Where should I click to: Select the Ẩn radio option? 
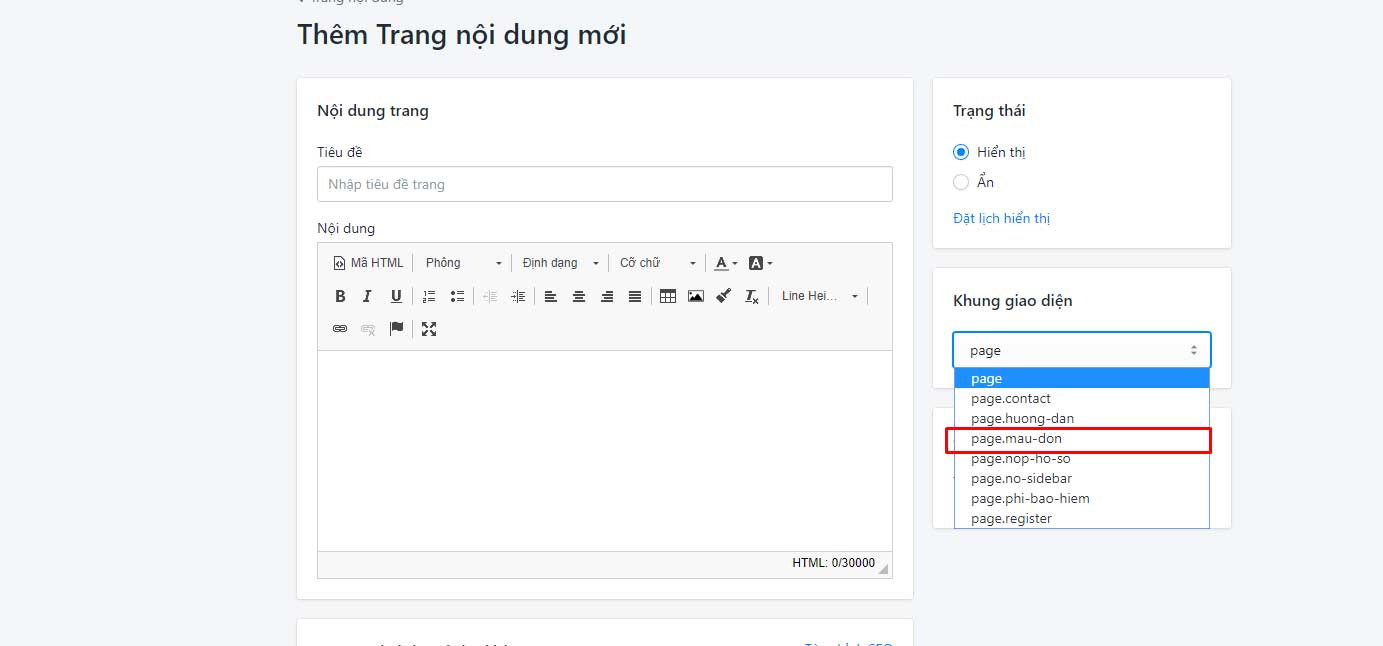tap(961, 182)
